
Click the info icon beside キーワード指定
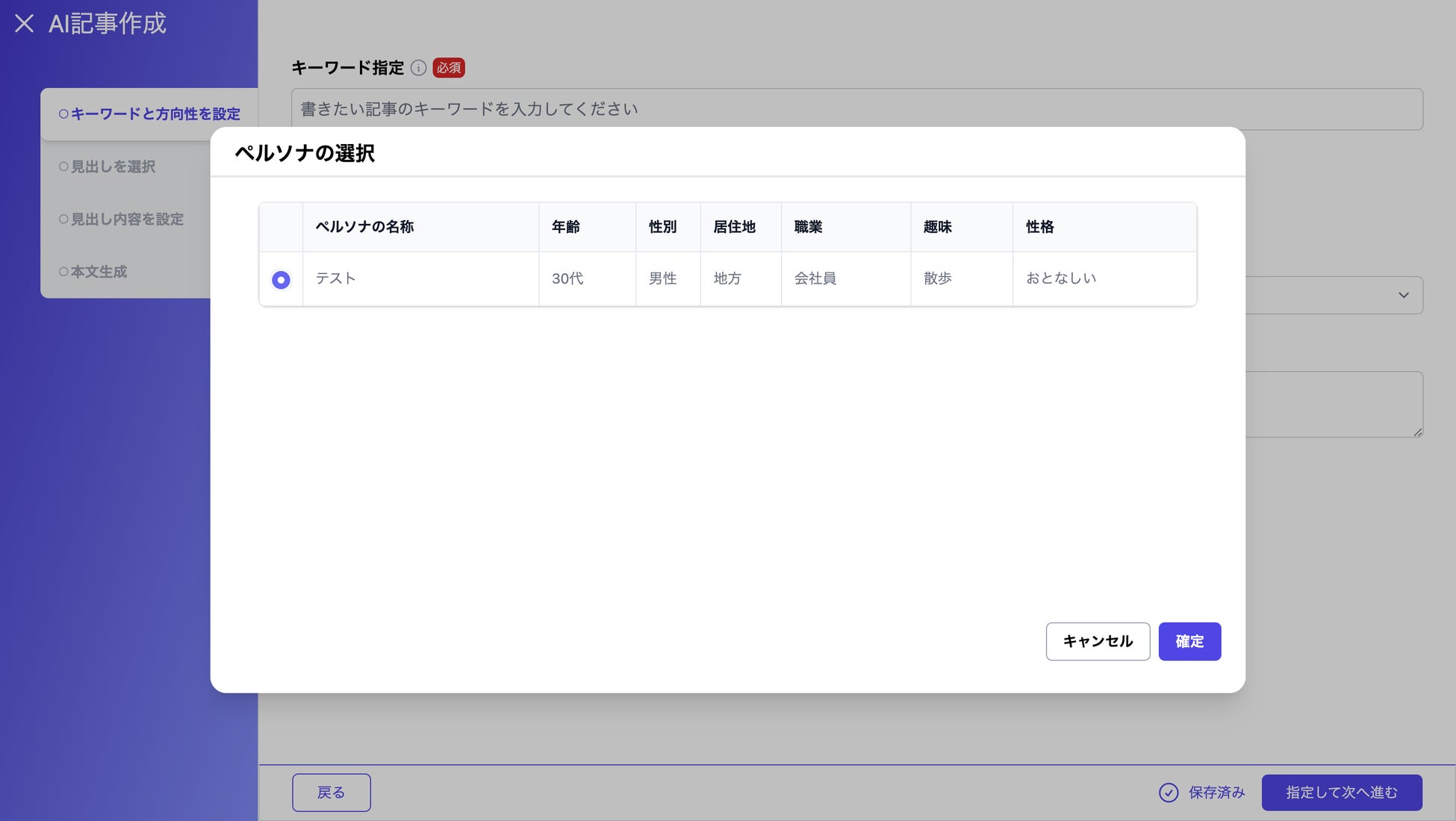point(418,68)
